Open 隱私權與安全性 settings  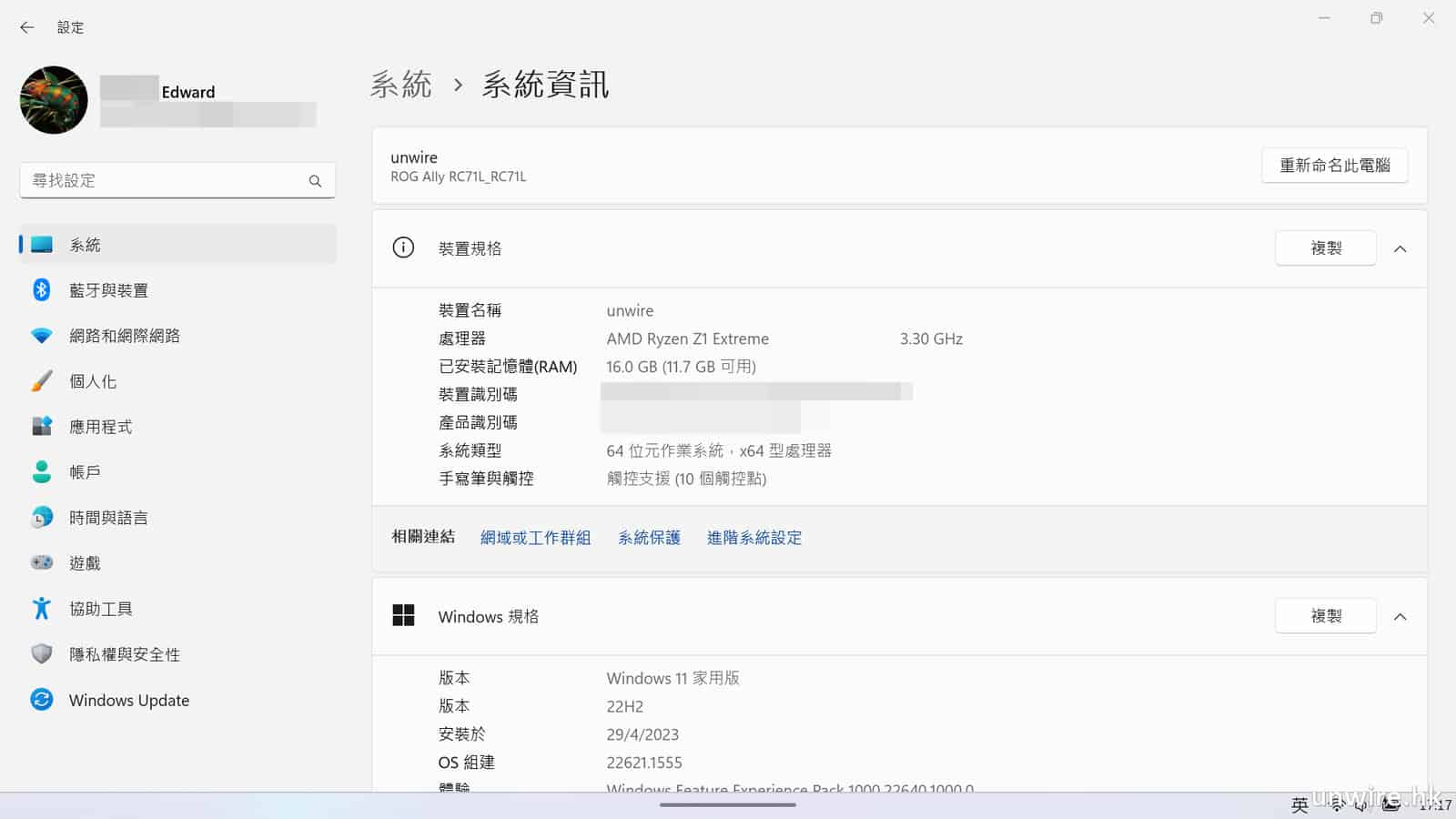coord(124,654)
